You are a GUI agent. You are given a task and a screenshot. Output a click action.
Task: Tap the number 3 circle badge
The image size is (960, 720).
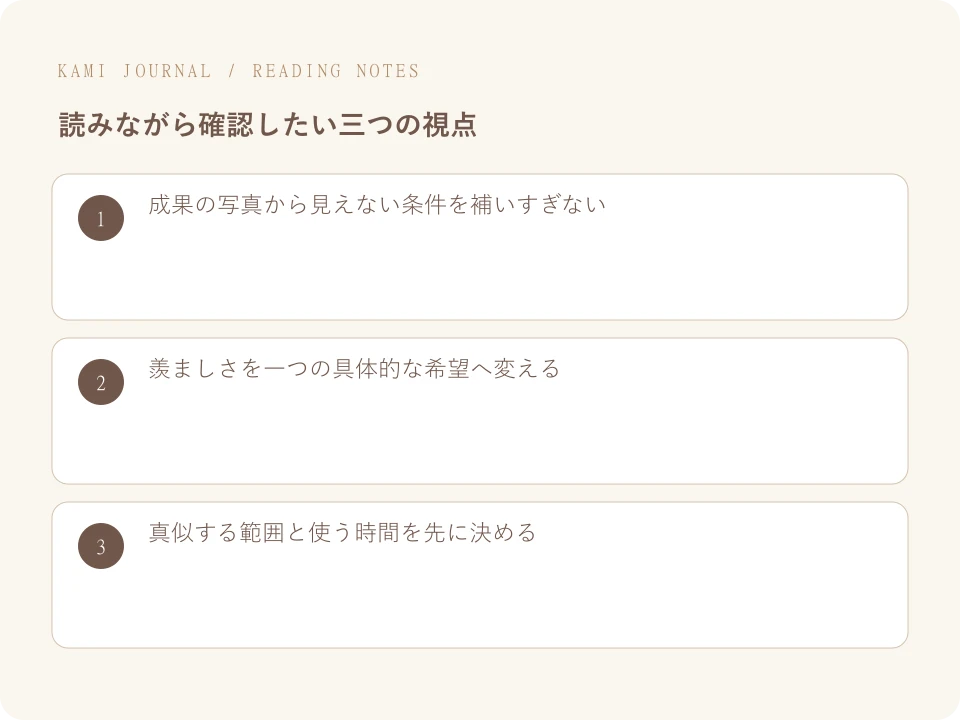(x=101, y=546)
